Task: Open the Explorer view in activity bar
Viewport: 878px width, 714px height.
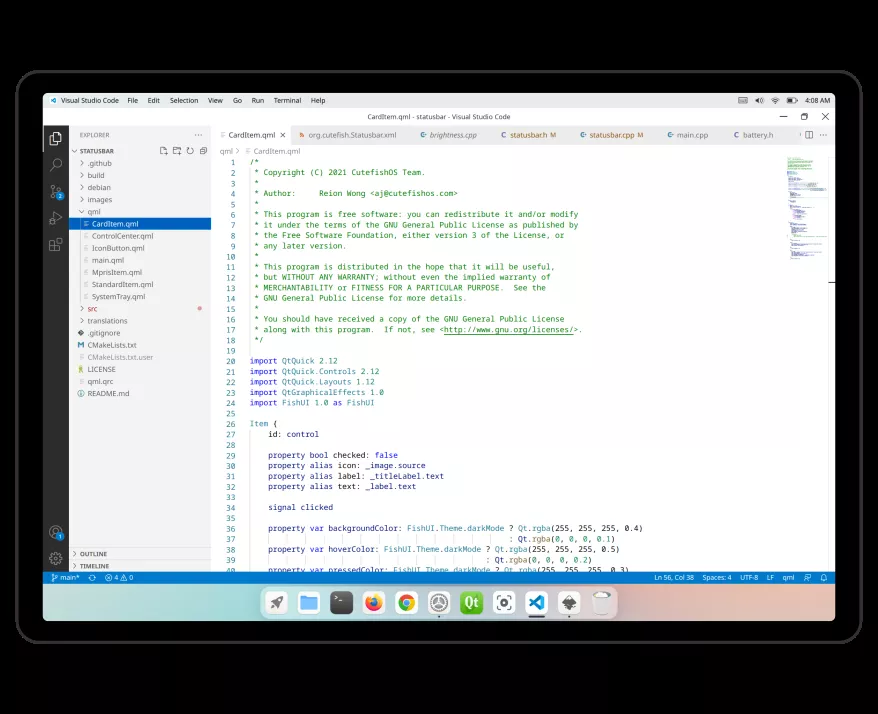Action: [x=55, y=138]
